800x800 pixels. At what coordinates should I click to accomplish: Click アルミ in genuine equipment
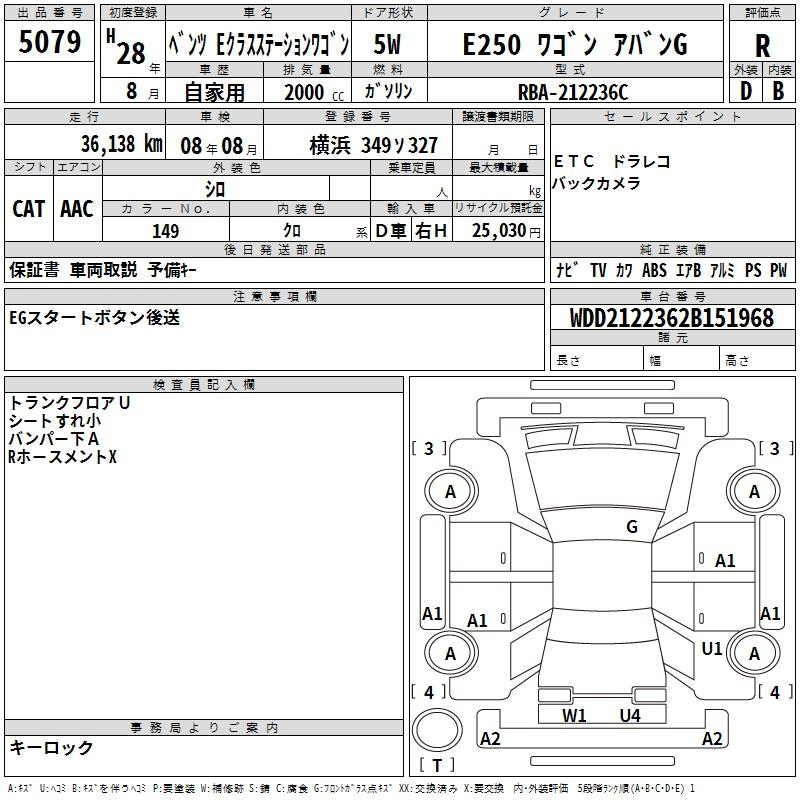pos(722,270)
